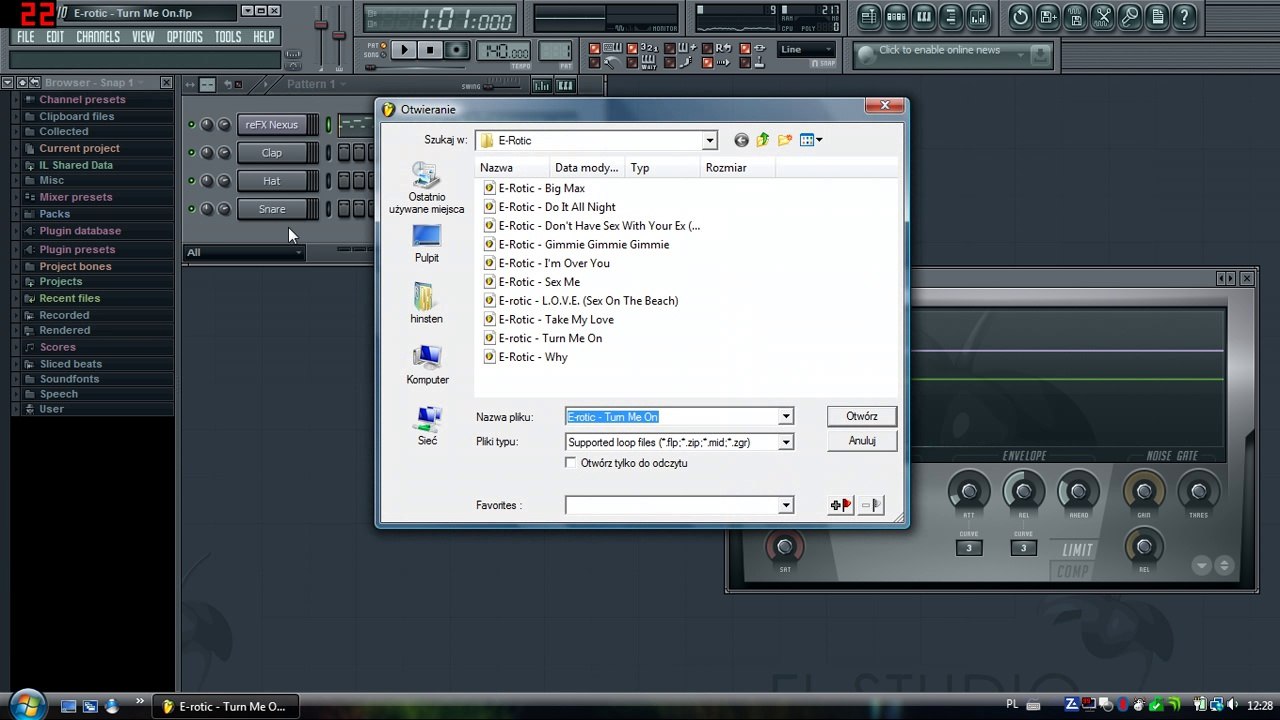1280x720 pixels.
Task: Click the Save new version icon
Action: point(1048,16)
